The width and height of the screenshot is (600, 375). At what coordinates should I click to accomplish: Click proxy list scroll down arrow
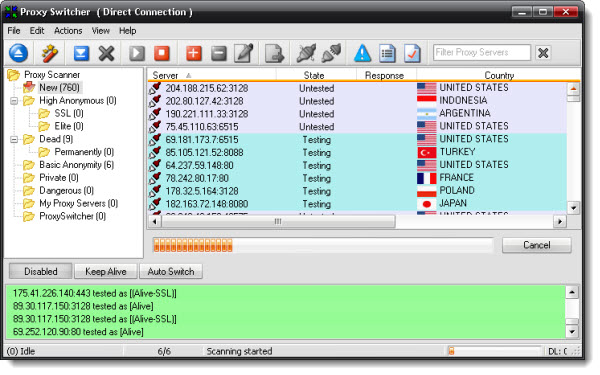coord(573,208)
